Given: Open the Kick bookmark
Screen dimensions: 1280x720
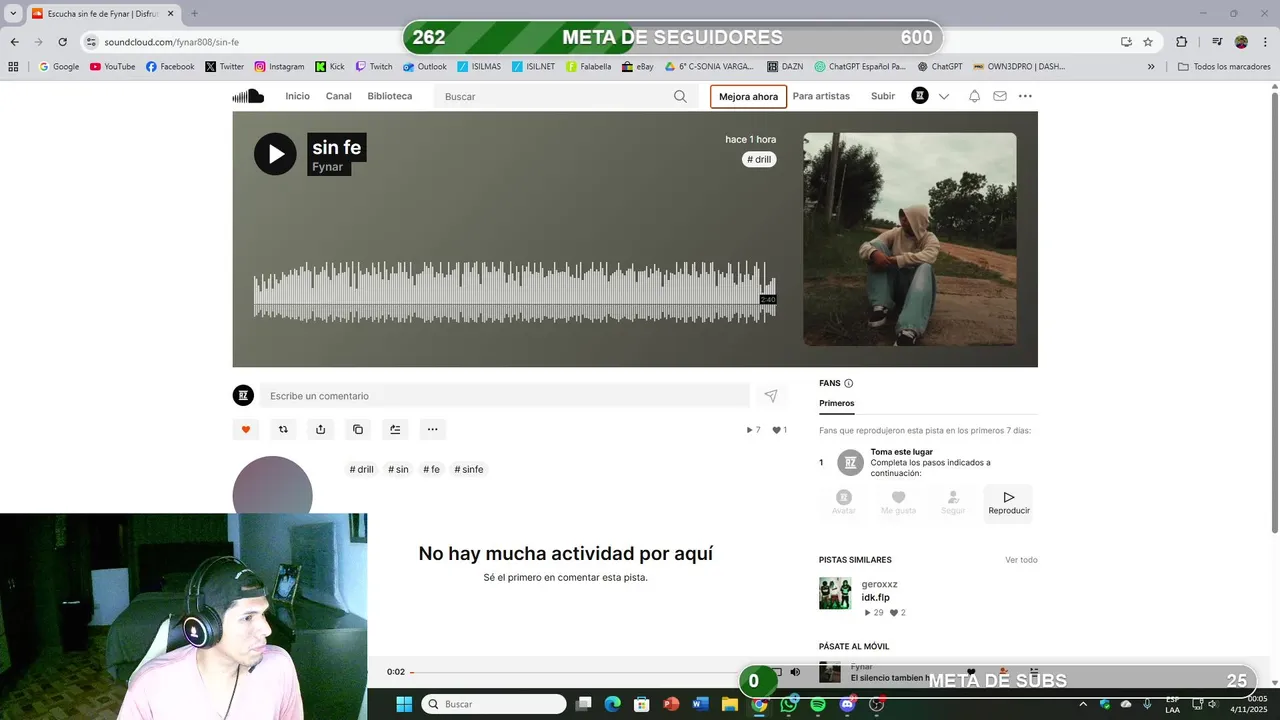Looking at the screenshot, I should [330, 67].
